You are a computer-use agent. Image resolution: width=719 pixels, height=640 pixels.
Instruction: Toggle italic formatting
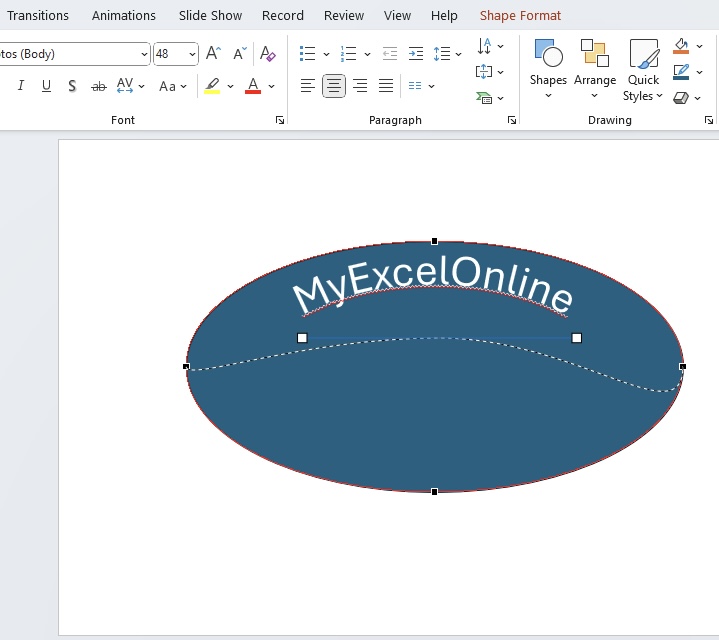coord(21,86)
